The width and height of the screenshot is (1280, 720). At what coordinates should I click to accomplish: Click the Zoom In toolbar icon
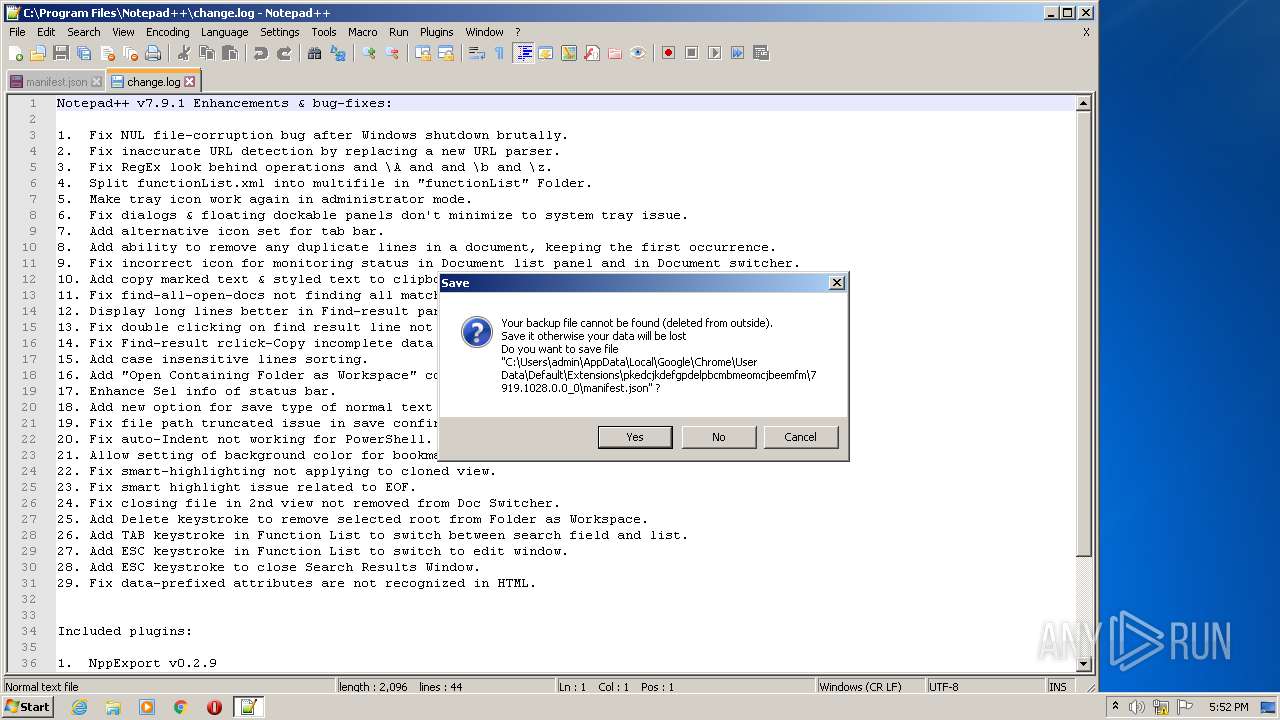click(x=368, y=53)
